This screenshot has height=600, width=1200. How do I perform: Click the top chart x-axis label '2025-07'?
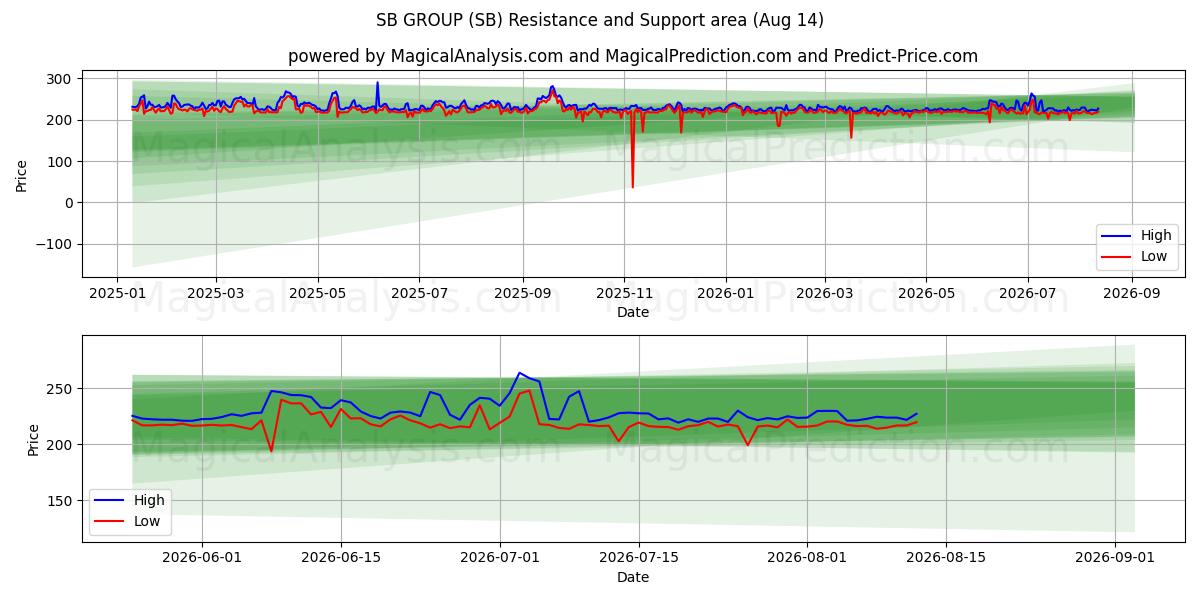(x=419, y=294)
